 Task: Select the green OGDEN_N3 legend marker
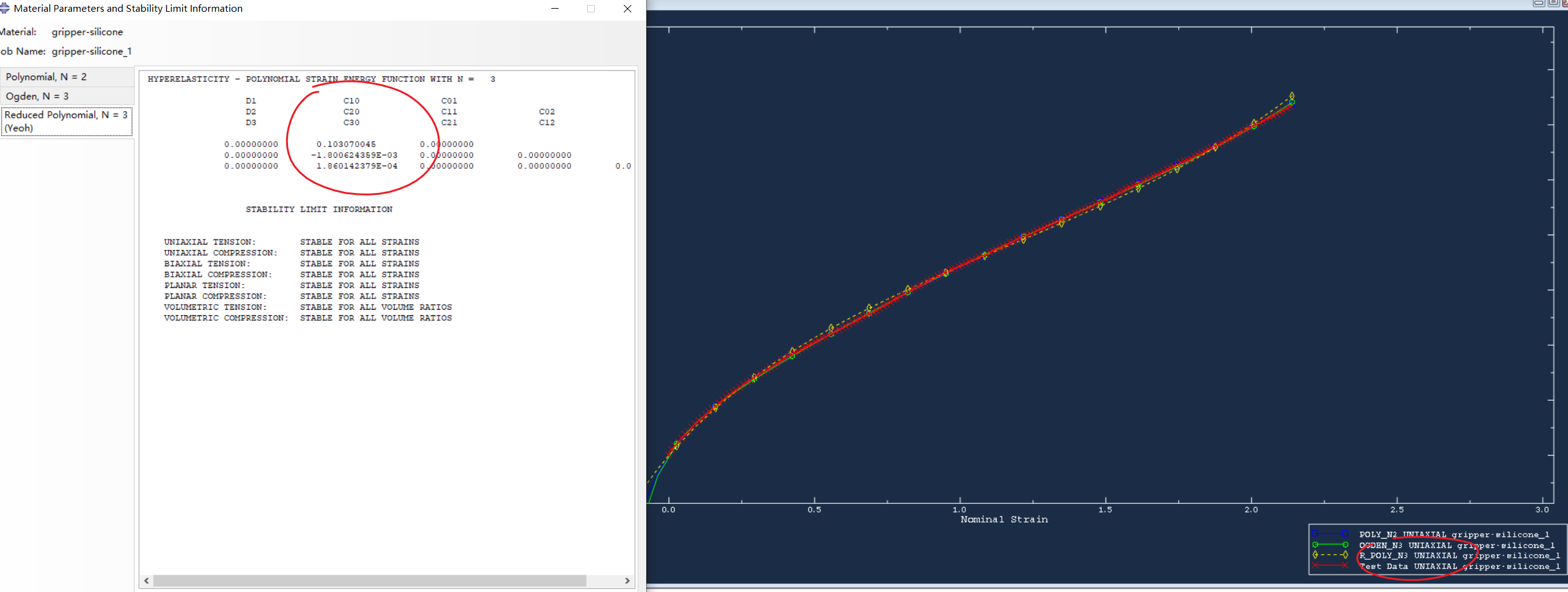(1330, 545)
